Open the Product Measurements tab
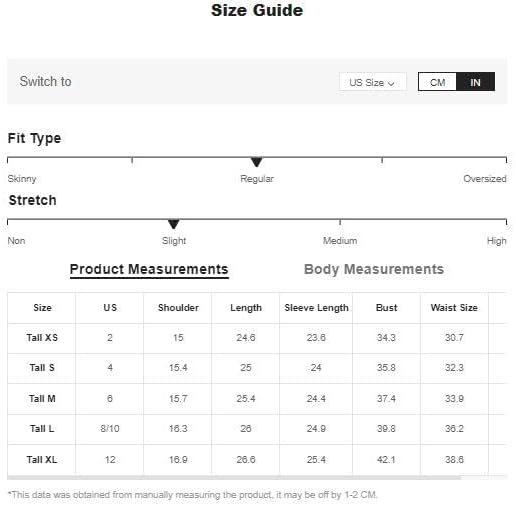The height and width of the screenshot is (506, 516). pyautogui.click(x=149, y=269)
